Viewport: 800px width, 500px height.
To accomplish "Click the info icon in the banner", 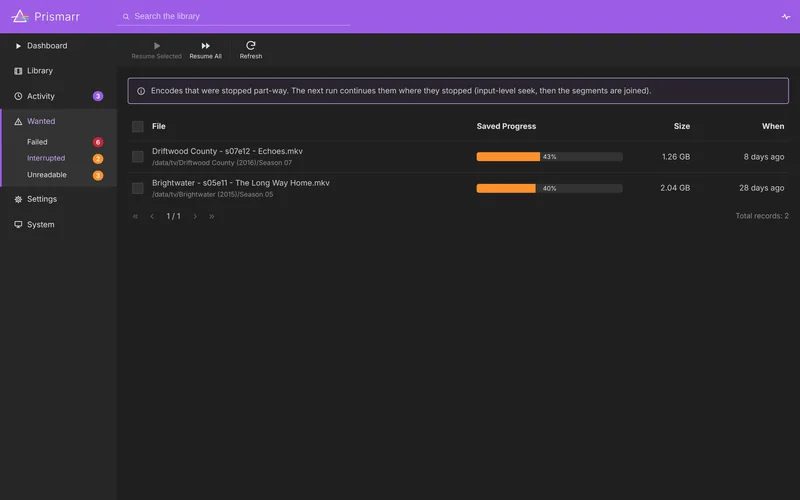I will point(141,91).
